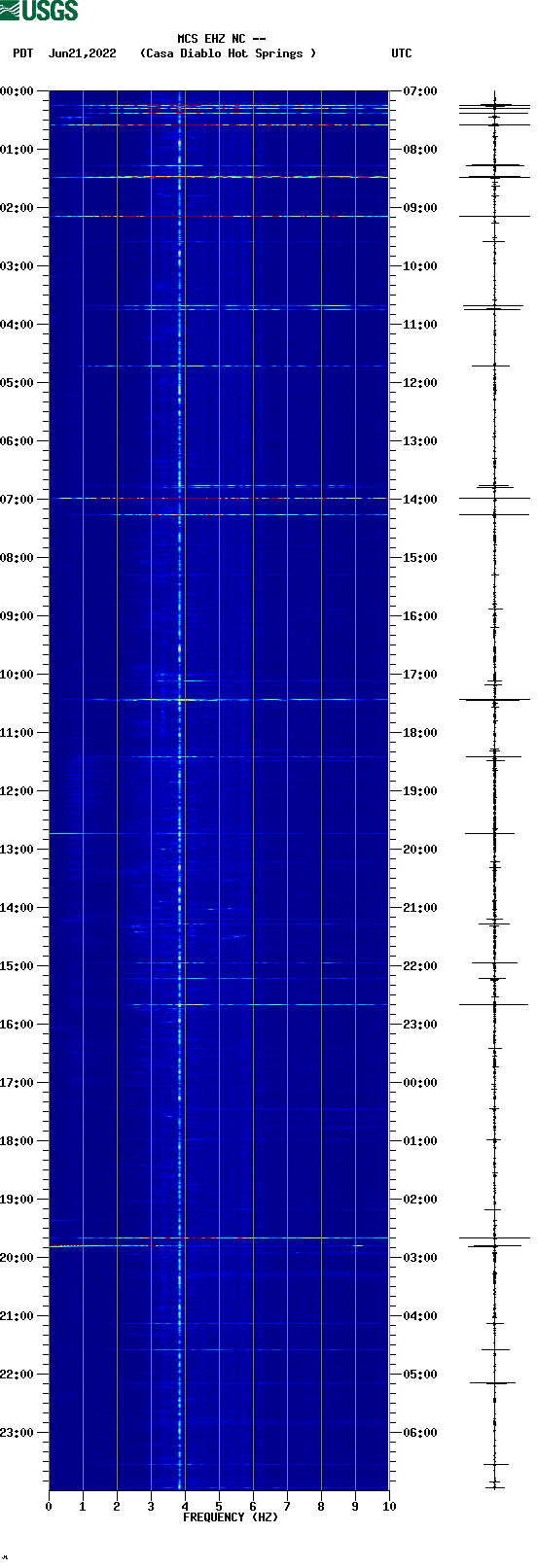Click the UTC '22:00' time label

[x=420, y=966]
